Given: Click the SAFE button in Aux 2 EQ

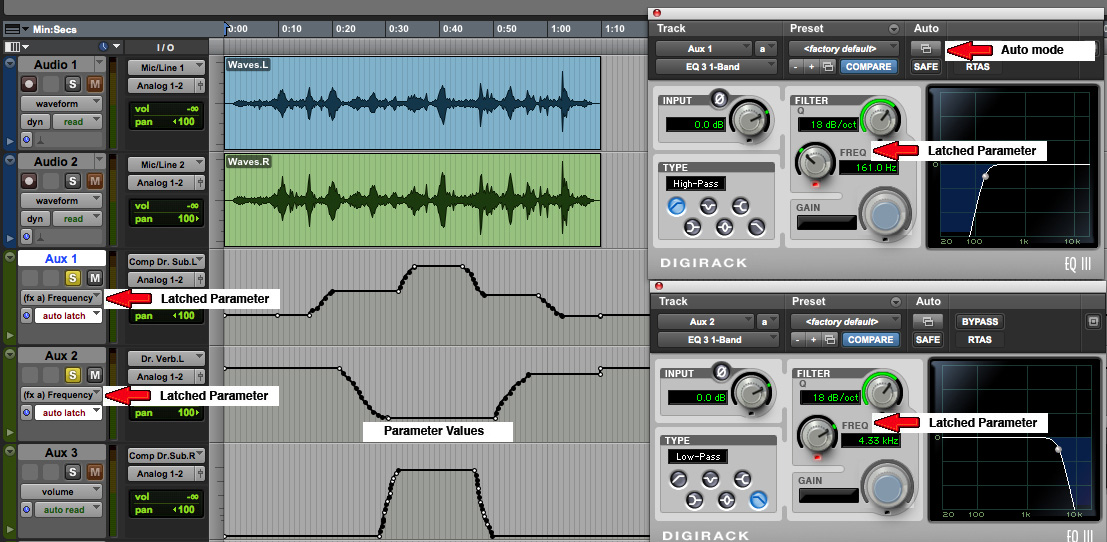Looking at the screenshot, I should (926, 340).
